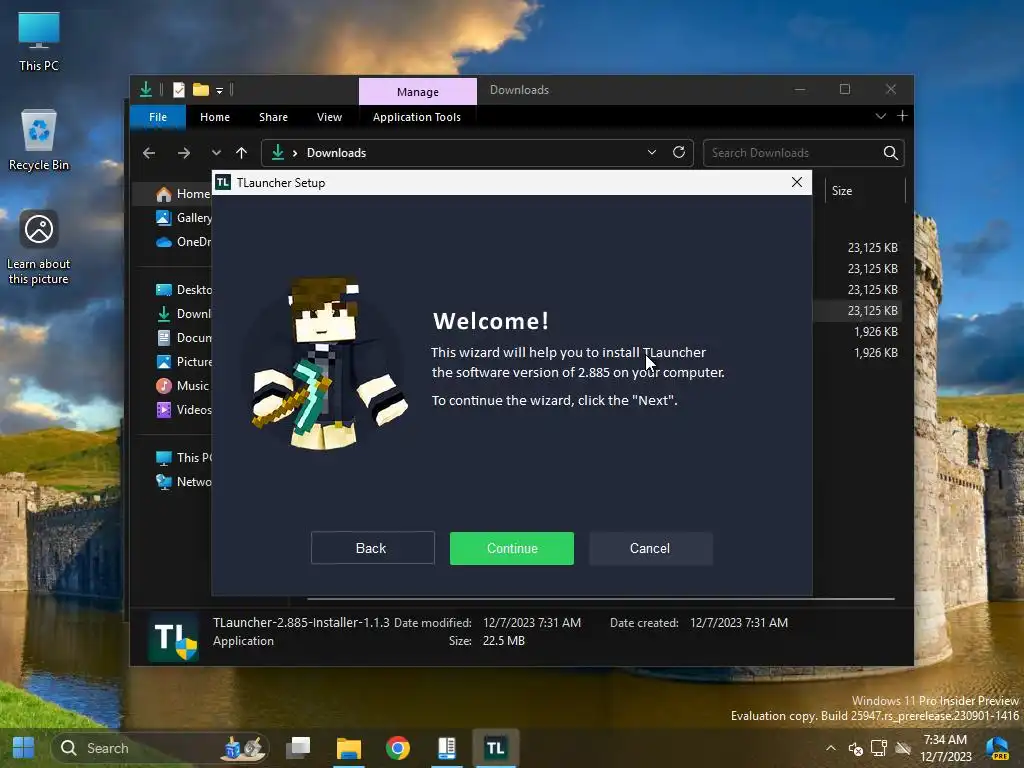Screen dimensions: 1024x768
Task: Click Learn about this picture icon
Action: pos(39,248)
